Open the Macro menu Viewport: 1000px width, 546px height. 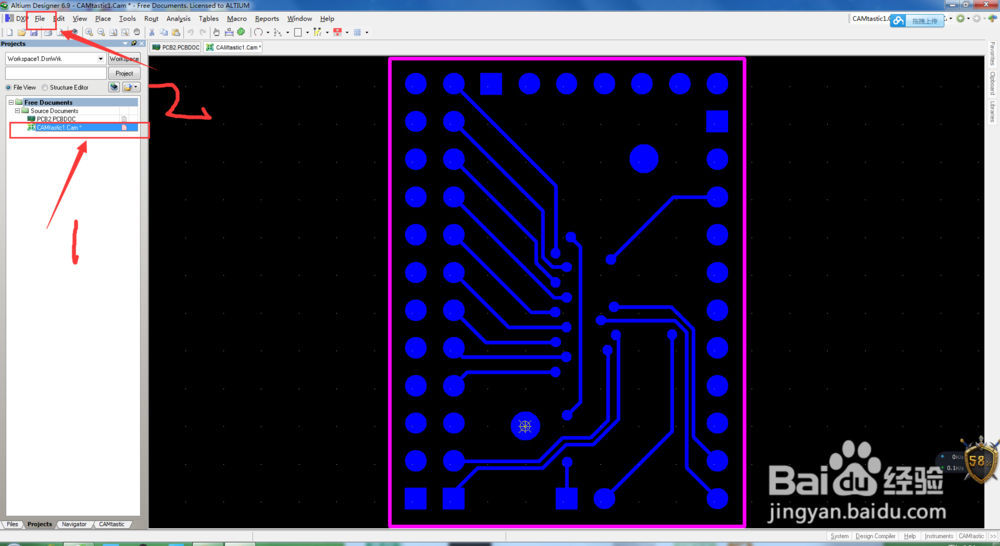237,18
